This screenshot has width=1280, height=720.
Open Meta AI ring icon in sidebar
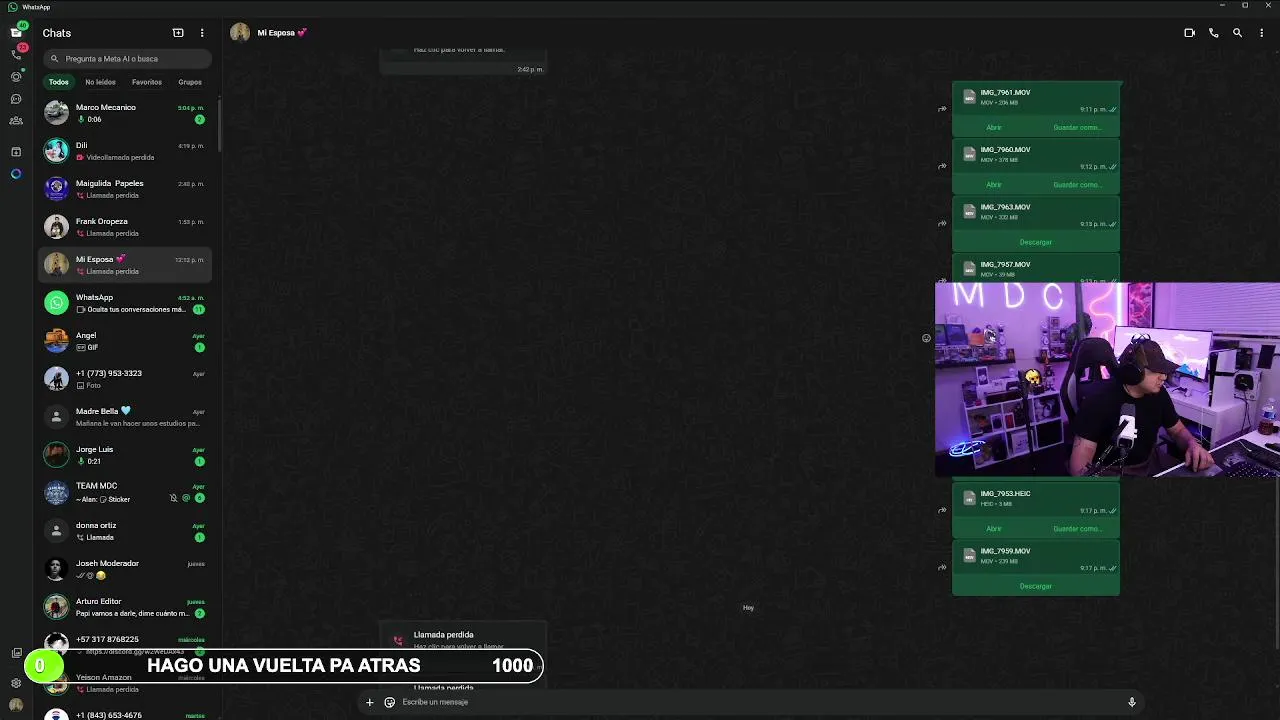pyautogui.click(x=16, y=174)
